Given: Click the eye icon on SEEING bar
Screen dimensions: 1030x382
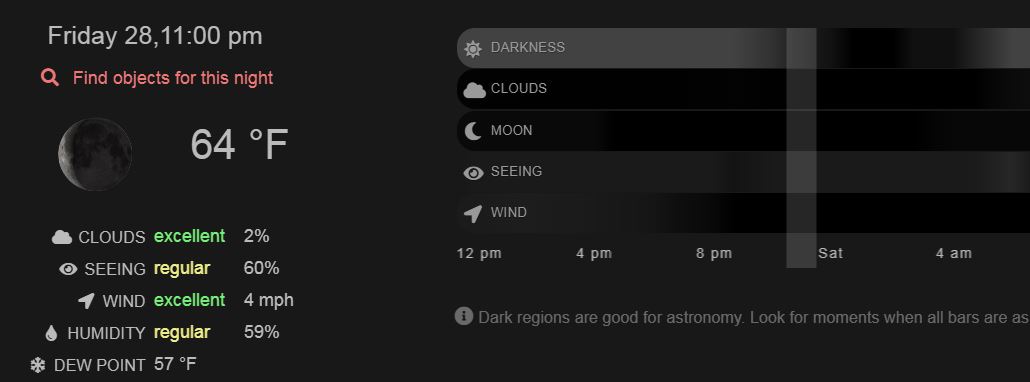Looking at the screenshot, I should pyautogui.click(x=474, y=173).
